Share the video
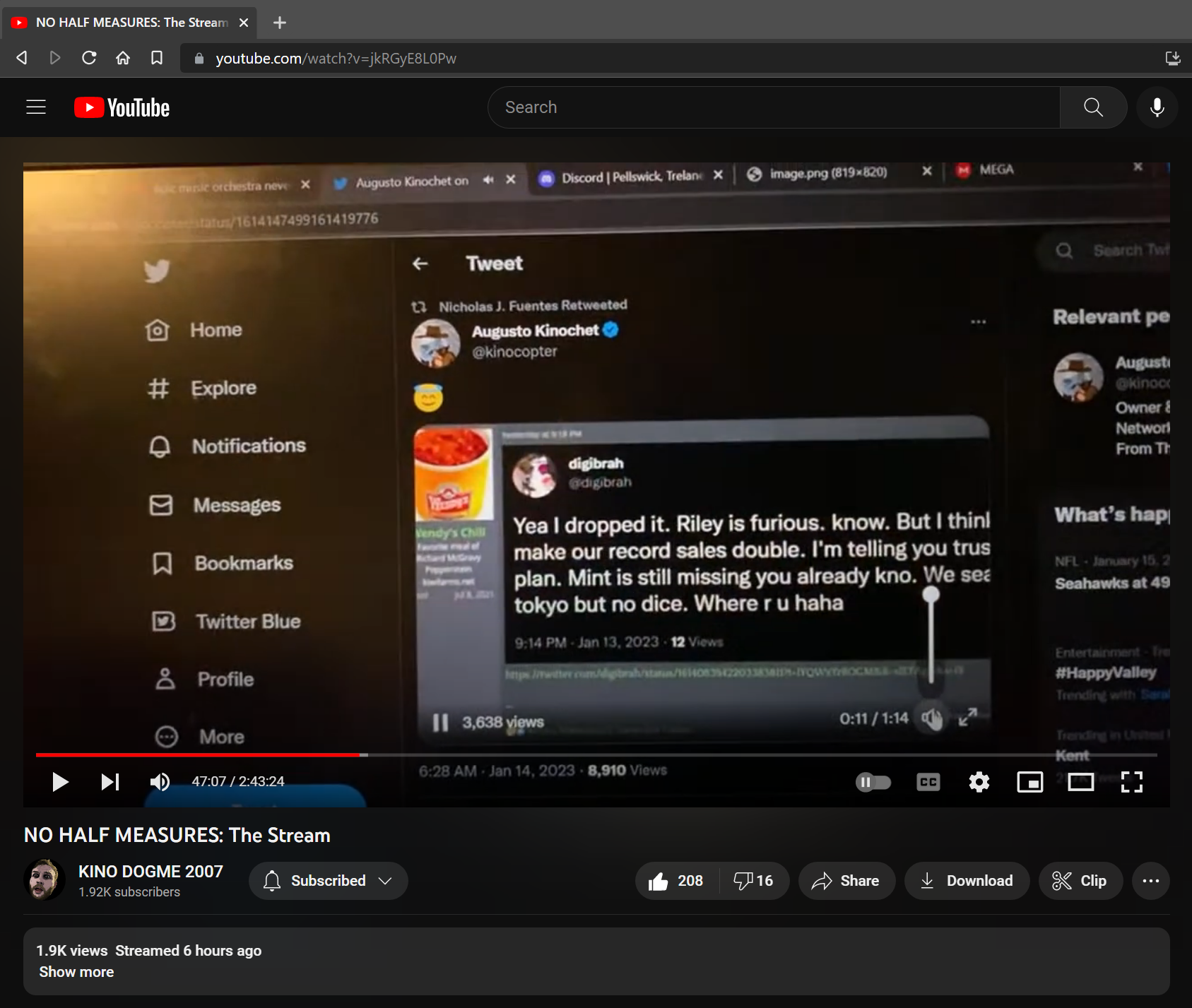 (846, 881)
